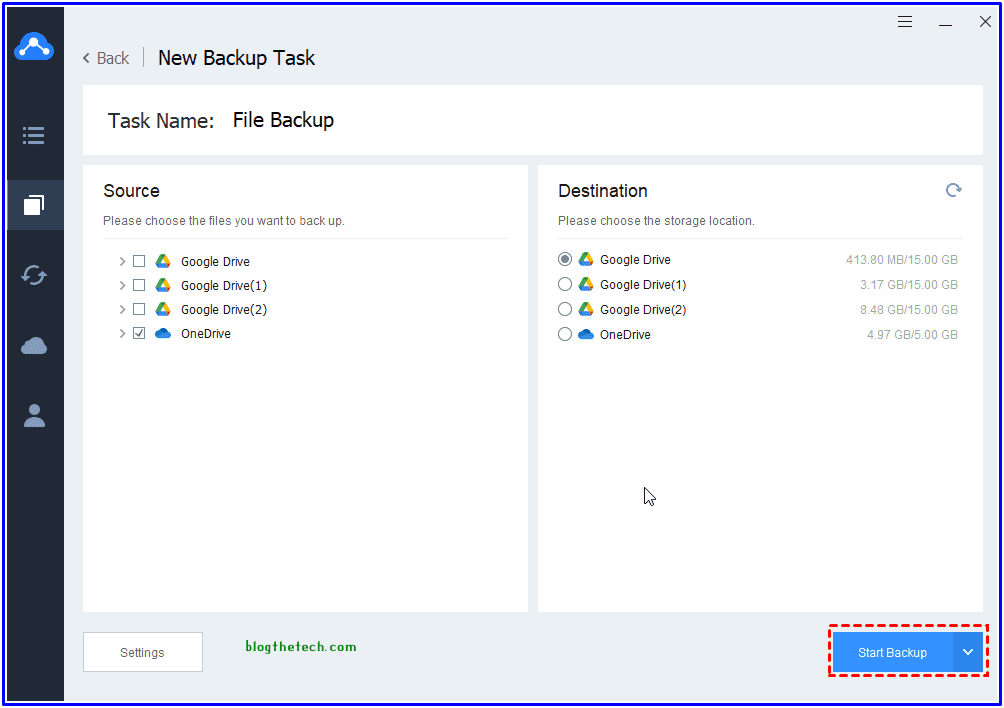The image size is (1004, 708).
Task: Open the task list sidebar icon
Action: tap(34, 135)
